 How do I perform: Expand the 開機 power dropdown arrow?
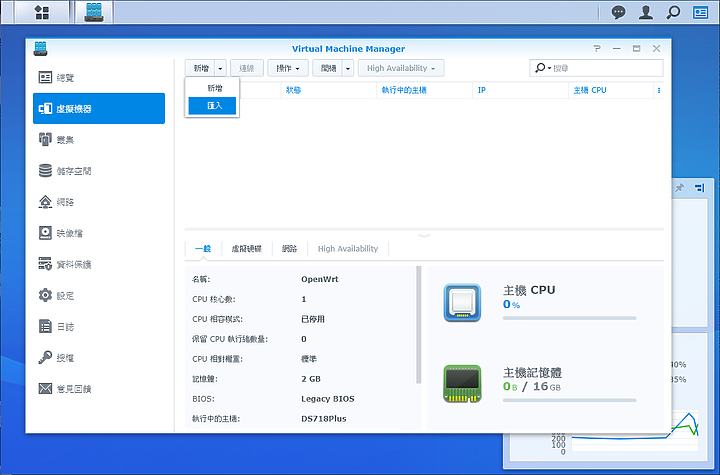[348, 68]
